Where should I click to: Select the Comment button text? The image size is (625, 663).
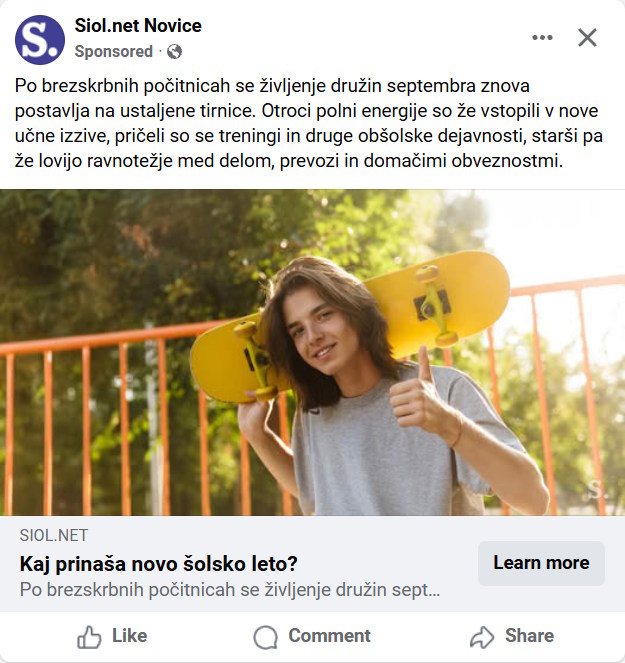(329, 636)
